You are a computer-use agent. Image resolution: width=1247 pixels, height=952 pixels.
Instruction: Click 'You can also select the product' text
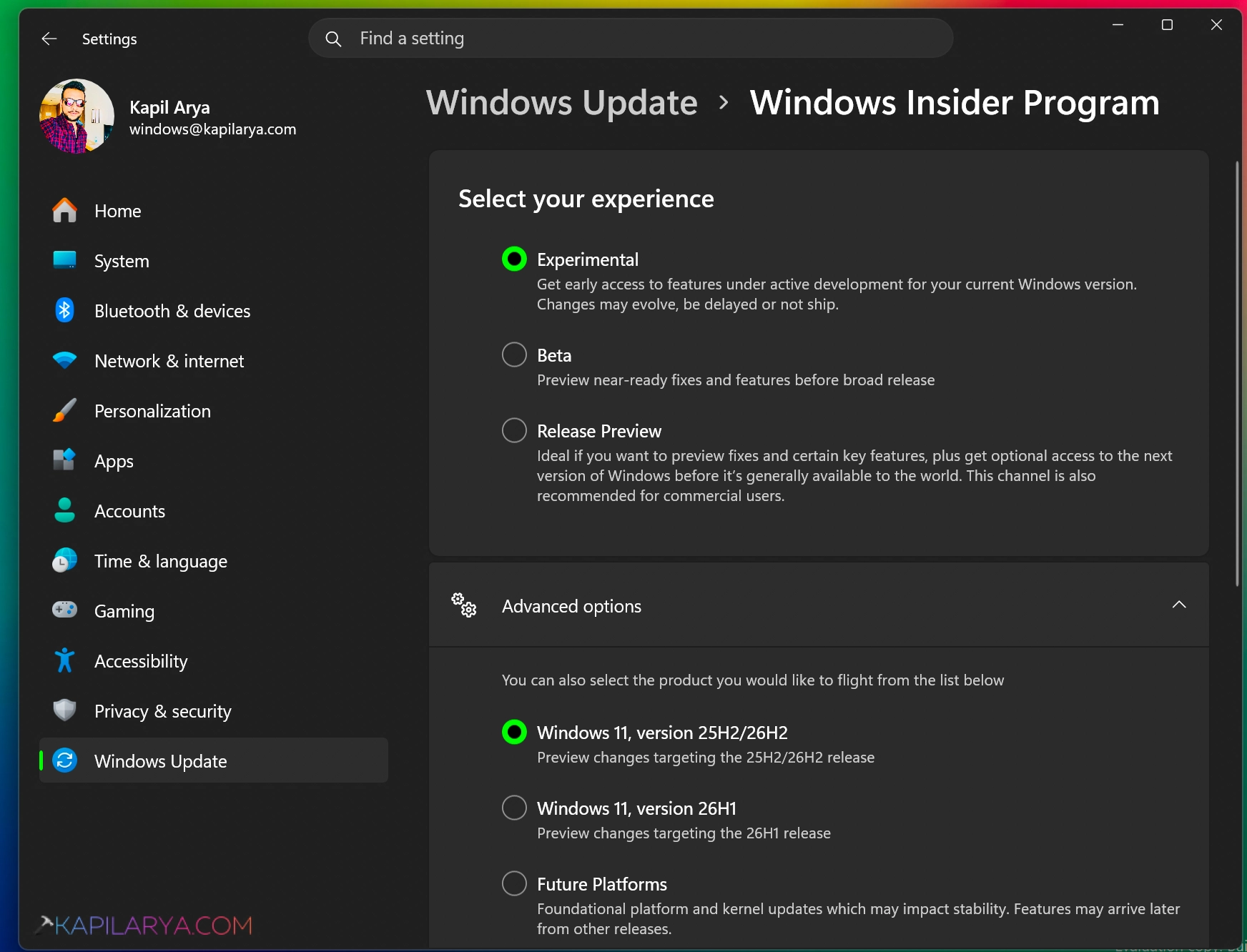[753, 680]
